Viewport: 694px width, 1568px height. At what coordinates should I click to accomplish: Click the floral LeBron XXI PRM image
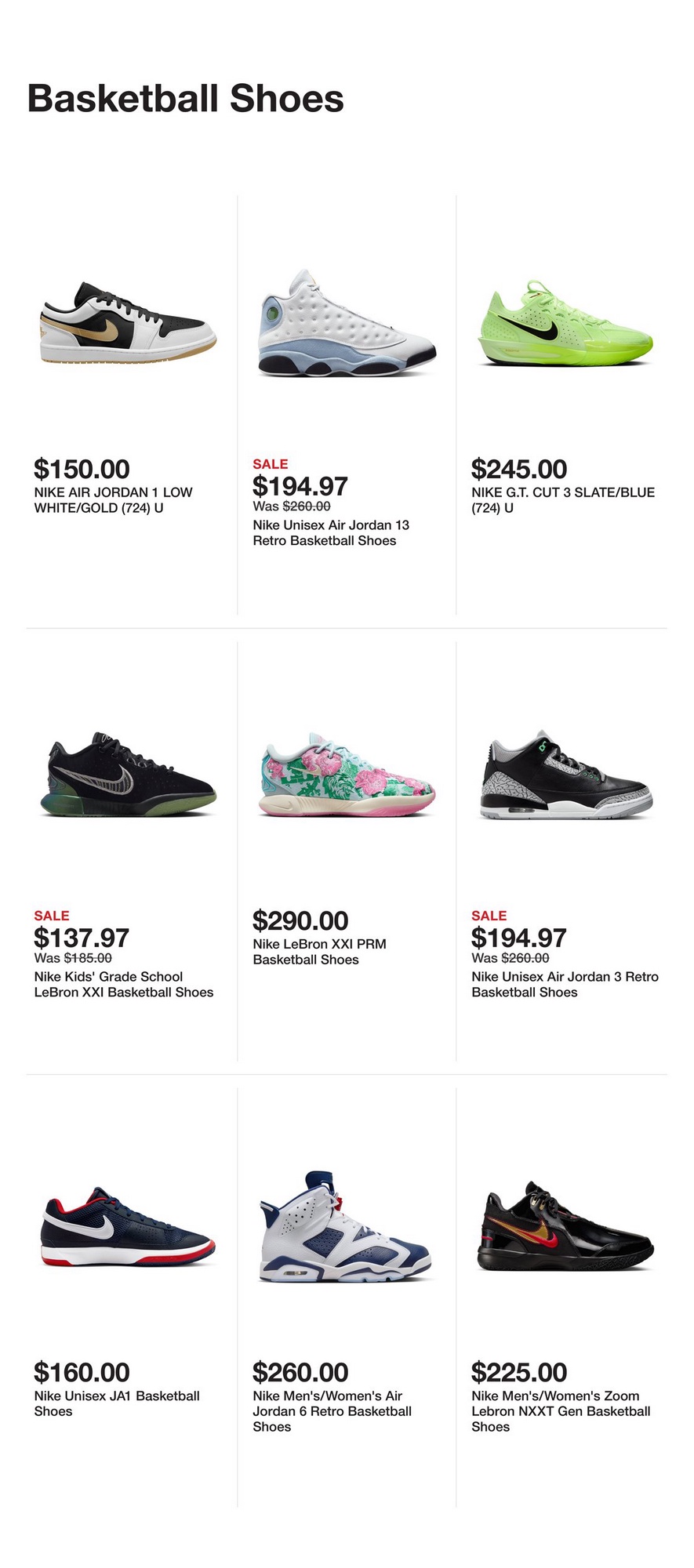pos(347,776)
